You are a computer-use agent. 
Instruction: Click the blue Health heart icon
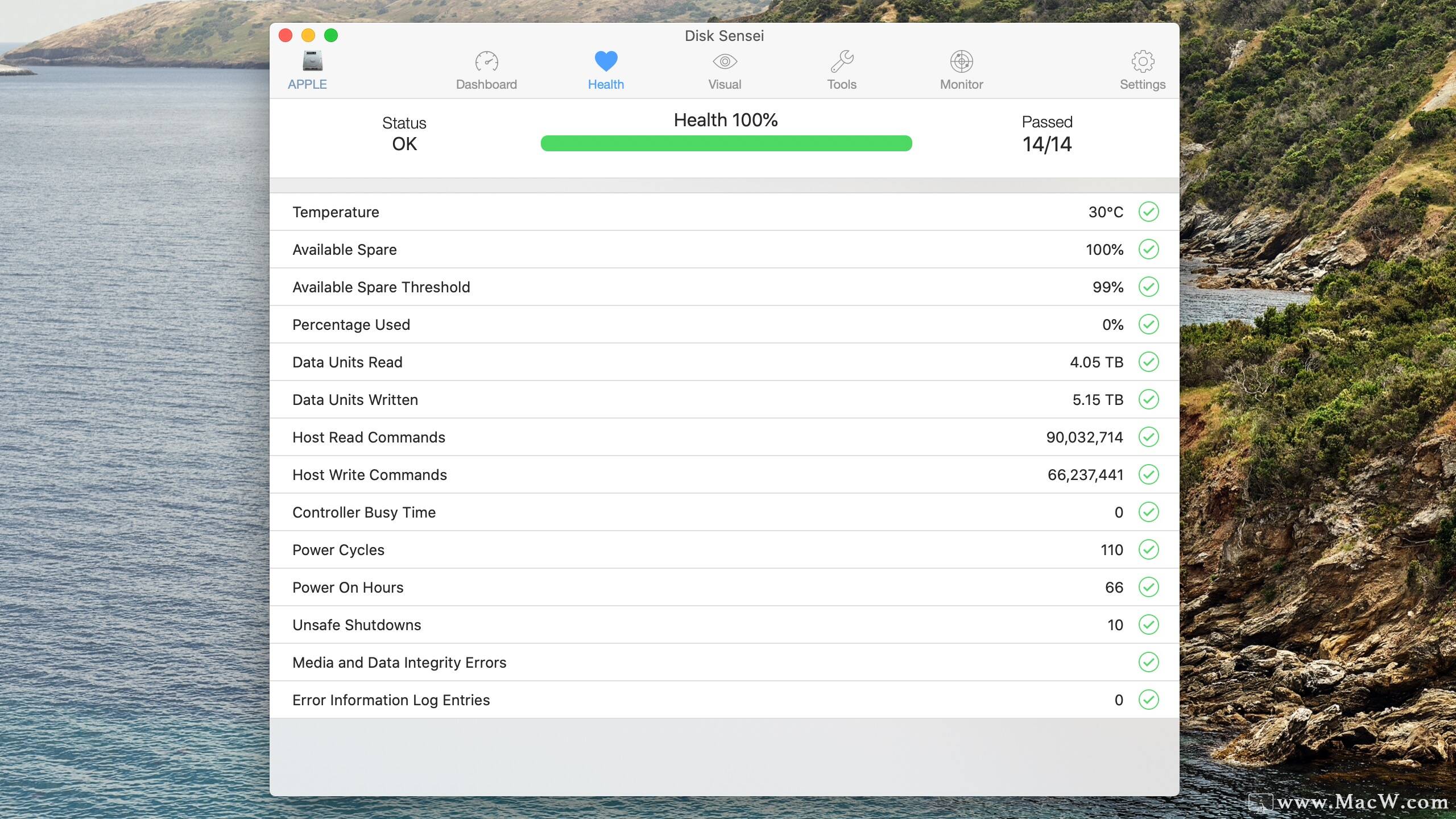tap(606, 61)
